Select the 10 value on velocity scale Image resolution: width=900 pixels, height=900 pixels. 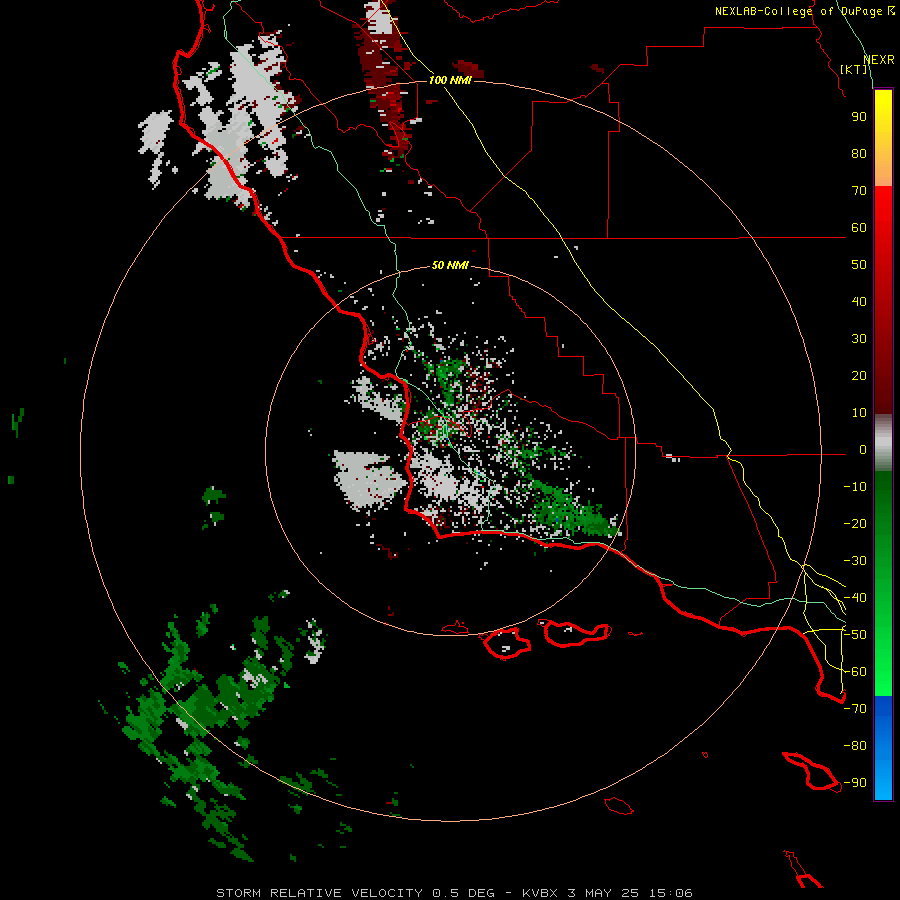859,413
